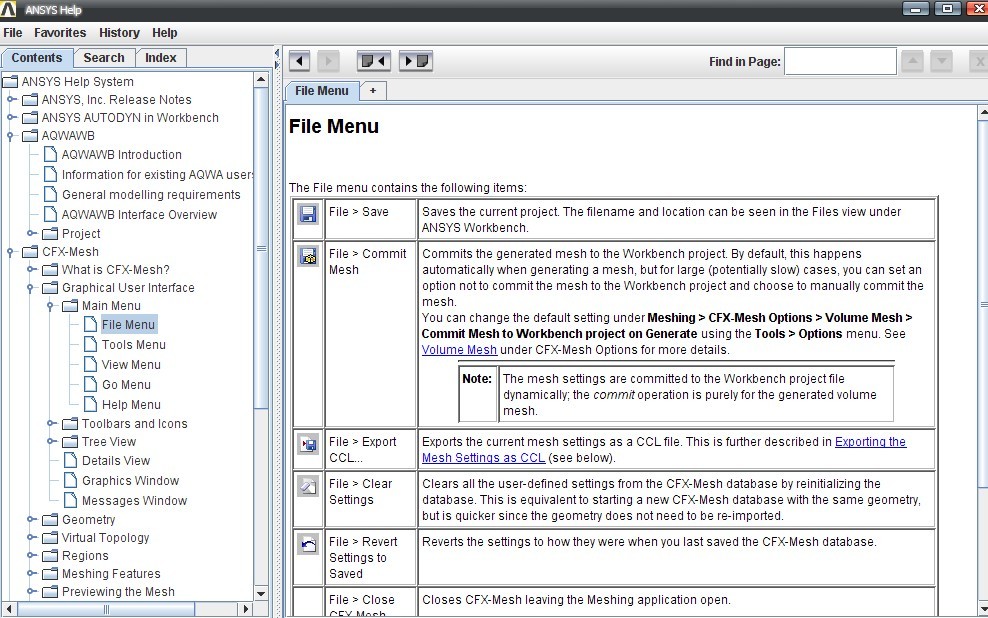Screen dimensions: 988x618
Task: Open the History menu
Action: pyautogui.click(x=119, y=33)
